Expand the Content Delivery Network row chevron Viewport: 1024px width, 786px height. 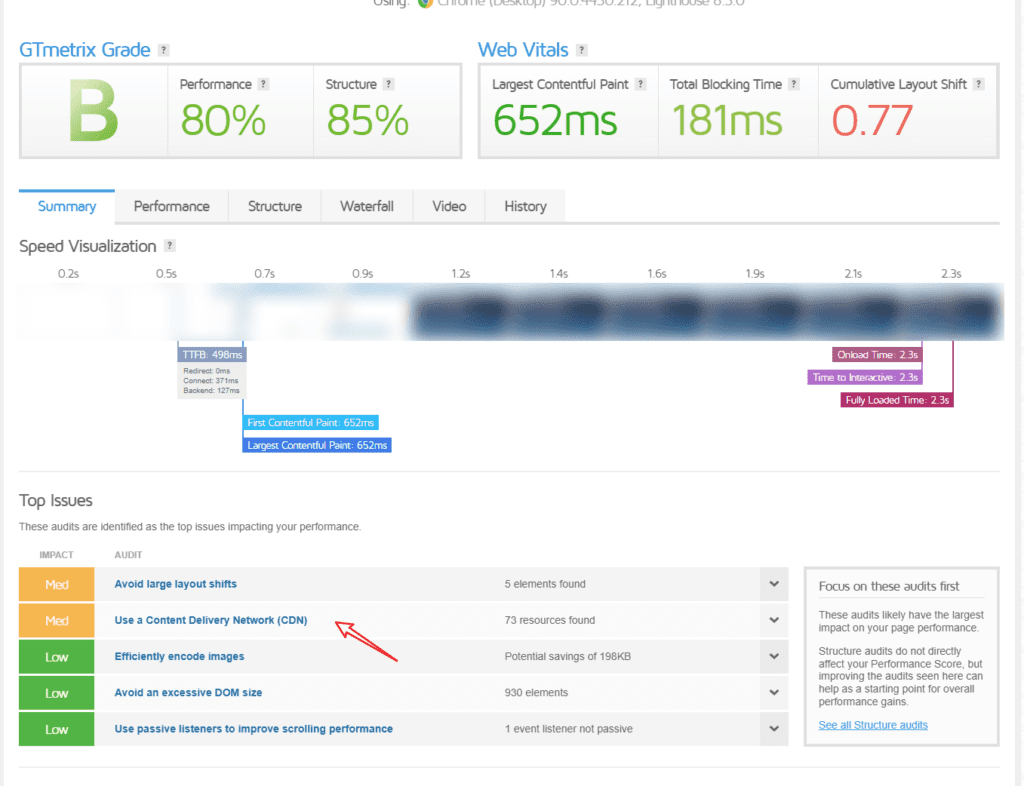(774, 620)
